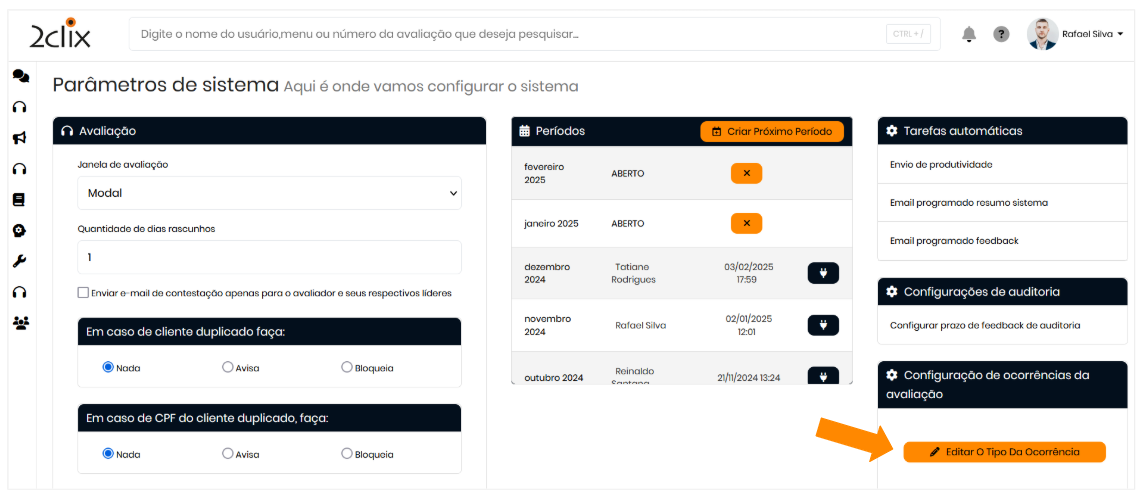Select the wrench settings icon in sidebar
The image size is (1143, 502).
tap(19, 261)
